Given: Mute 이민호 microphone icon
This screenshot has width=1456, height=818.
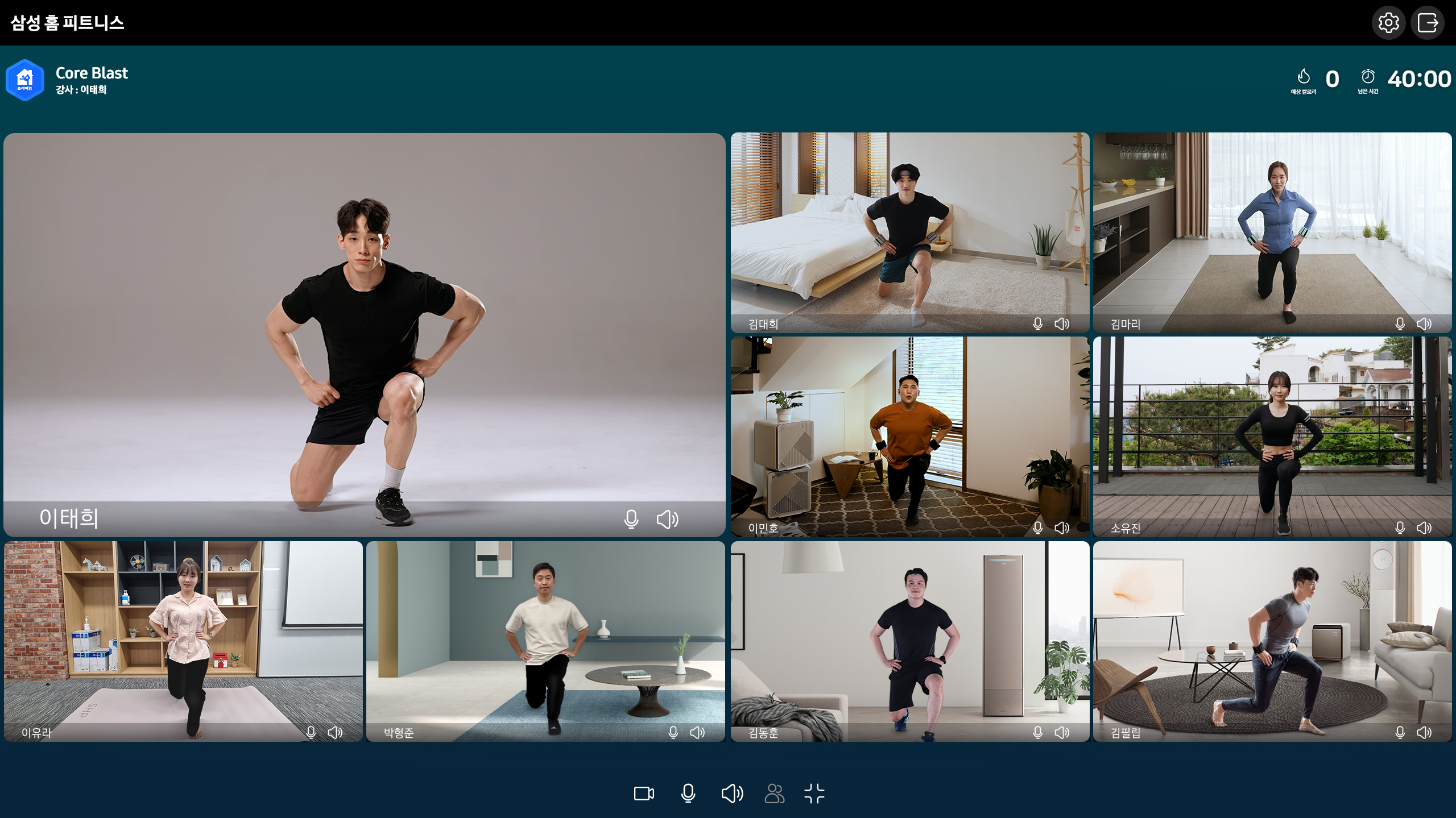Looking at the screenshot, I should (x=1037, y=528).
